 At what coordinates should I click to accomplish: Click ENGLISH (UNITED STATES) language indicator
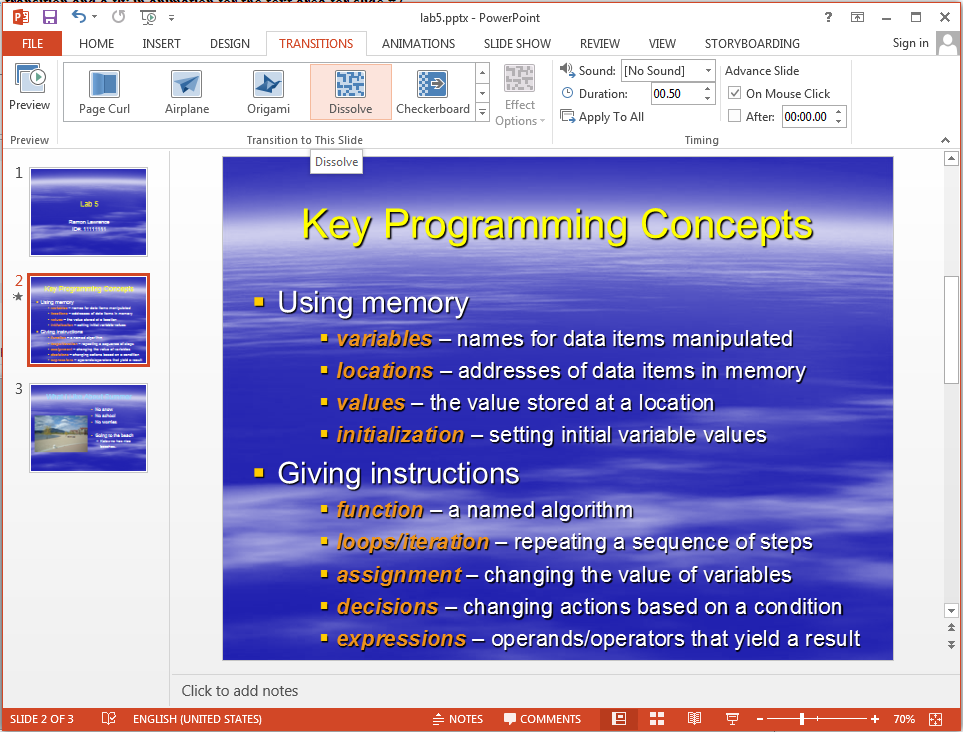point(197,719)
